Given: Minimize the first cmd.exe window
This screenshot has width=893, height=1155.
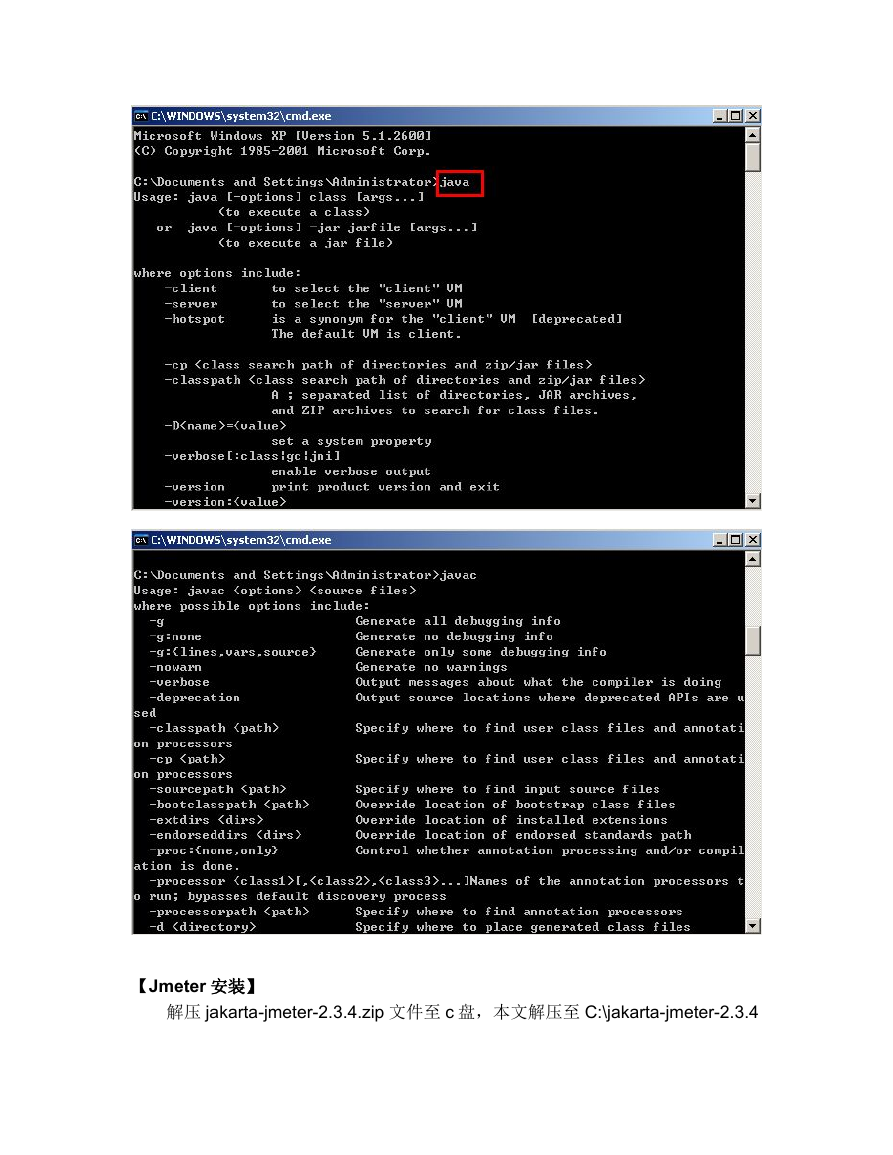Looking at the screenshot, I should [x=720, y=116].
